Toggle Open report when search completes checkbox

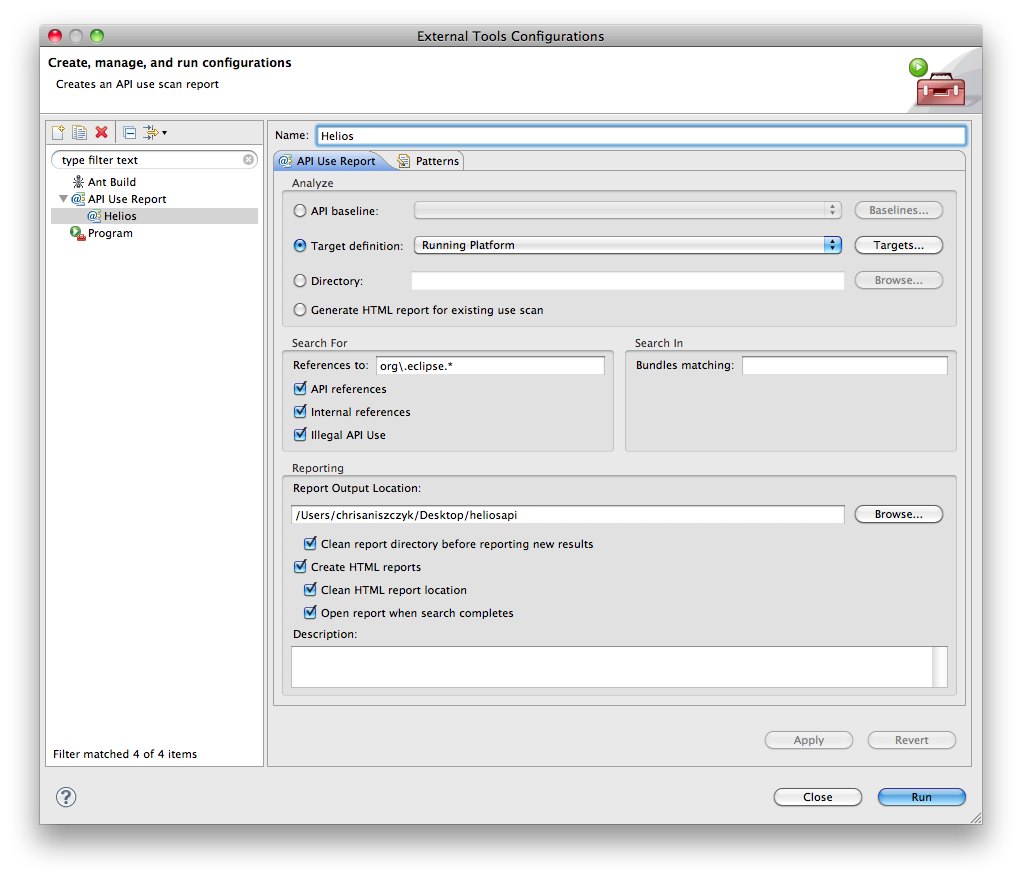click(x=310, y=612)
